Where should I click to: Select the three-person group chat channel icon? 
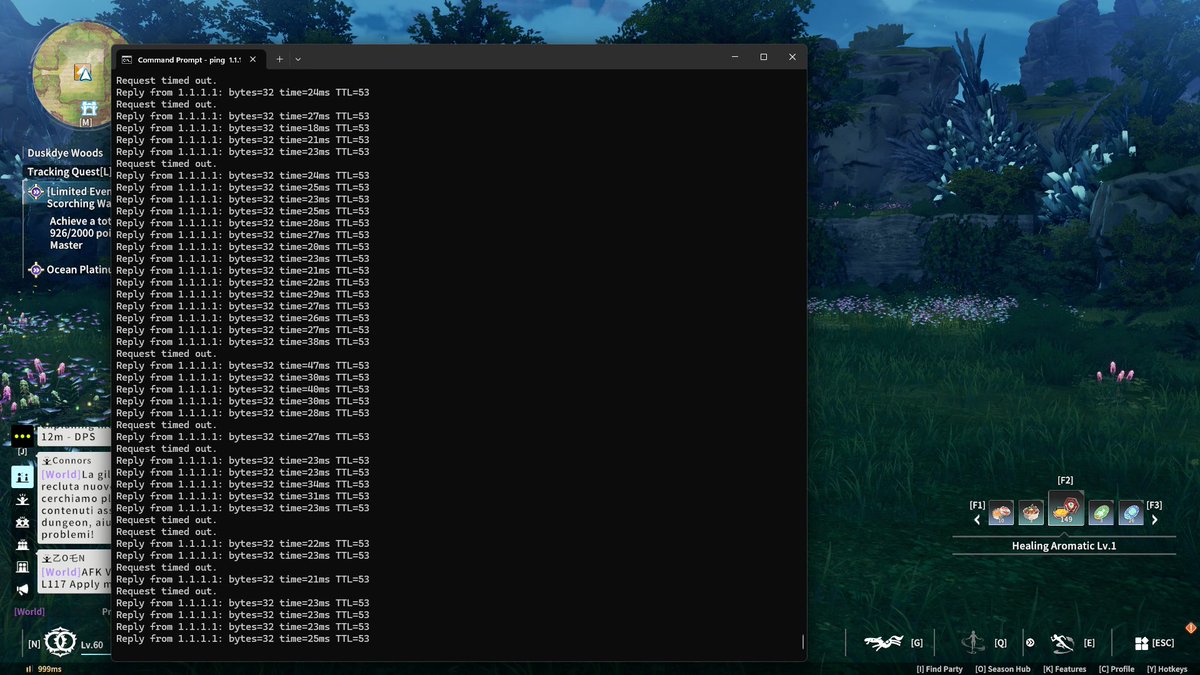[x=22, y=522]
